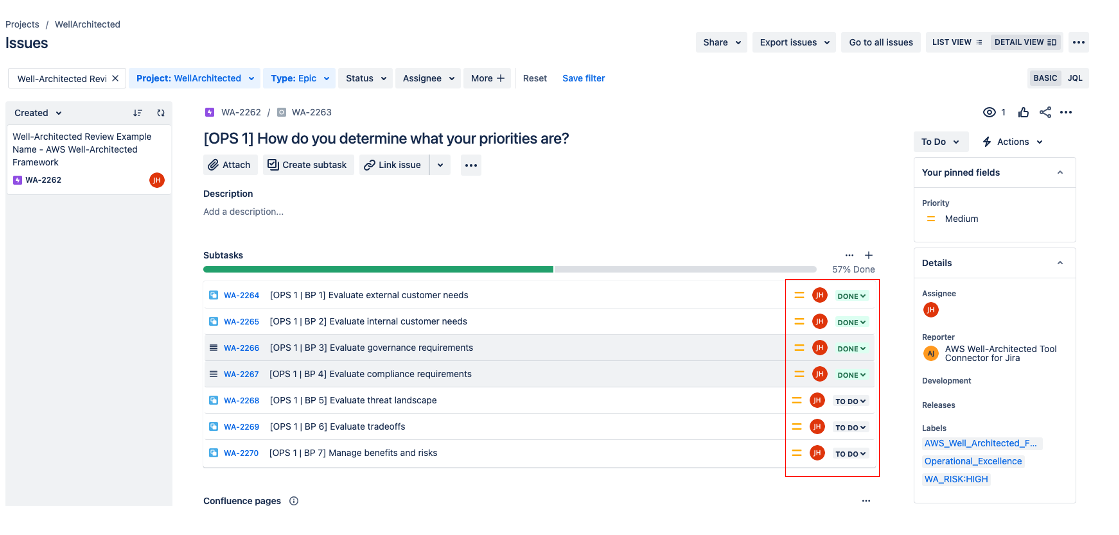Open subtask link WA-2267
This screenshot has height=535, width=1119.
click(x=241, y=374)
